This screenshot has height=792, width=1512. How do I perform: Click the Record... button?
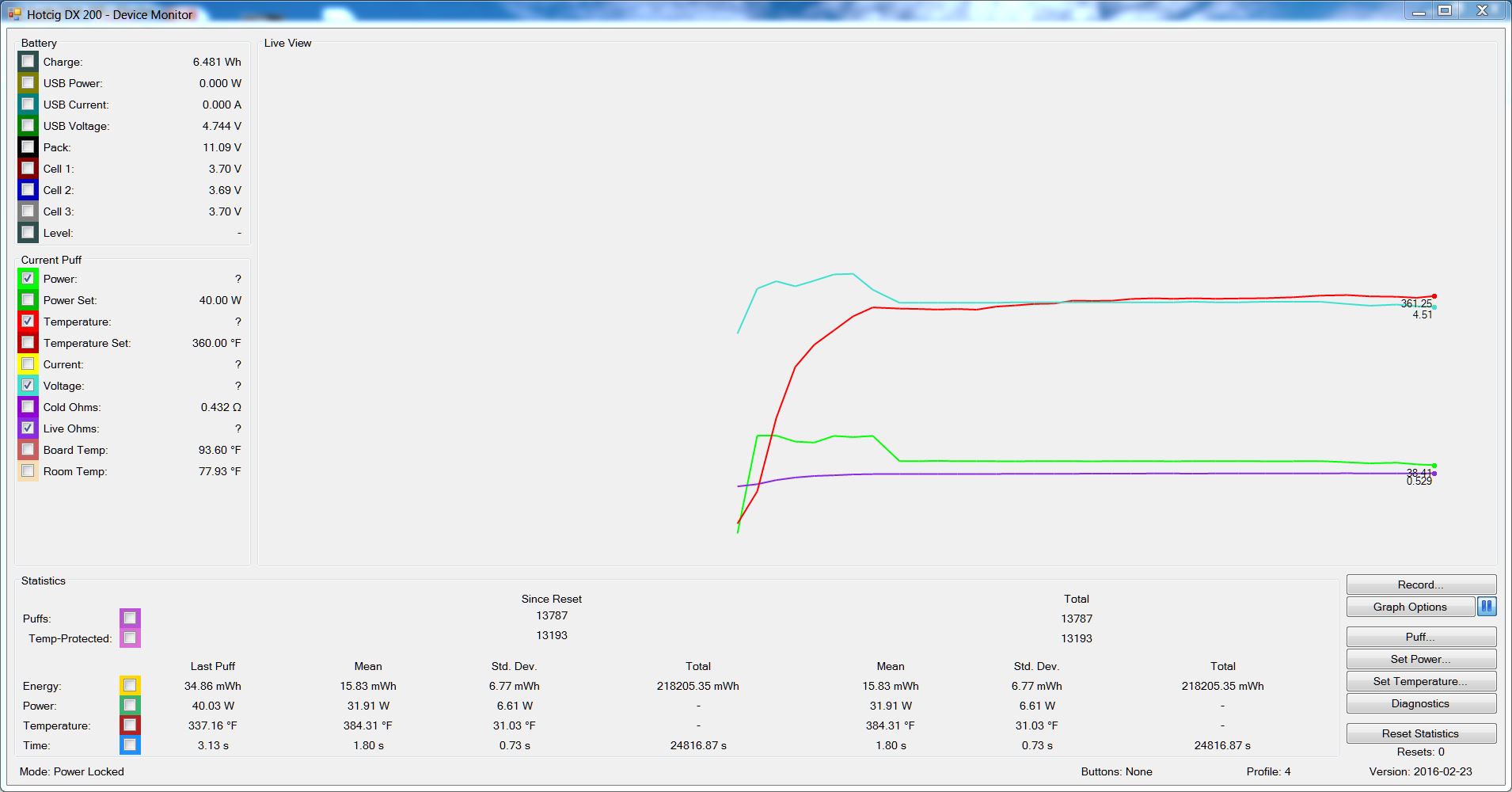1420,584
